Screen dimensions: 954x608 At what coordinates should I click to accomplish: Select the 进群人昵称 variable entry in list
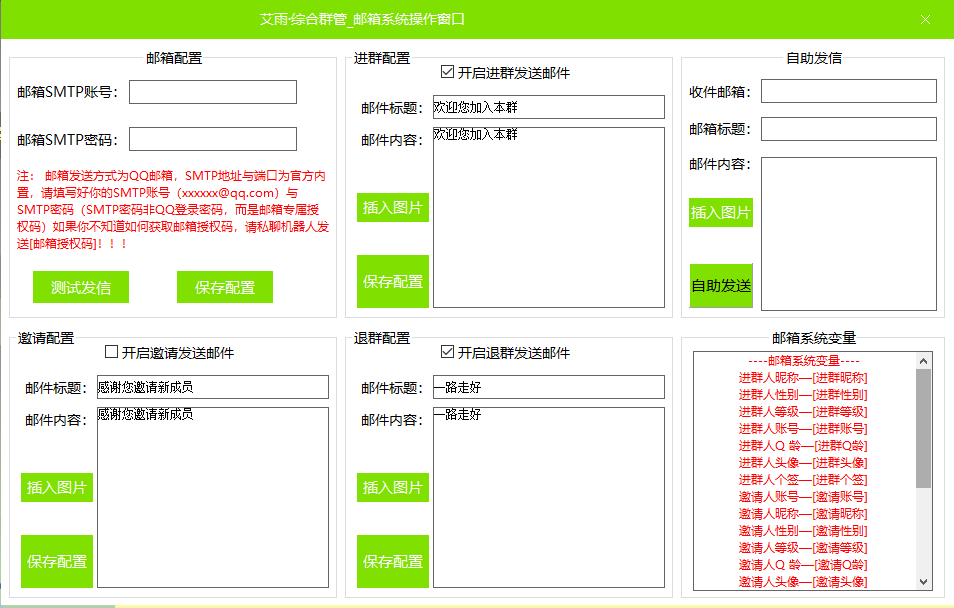coord(803,377)
